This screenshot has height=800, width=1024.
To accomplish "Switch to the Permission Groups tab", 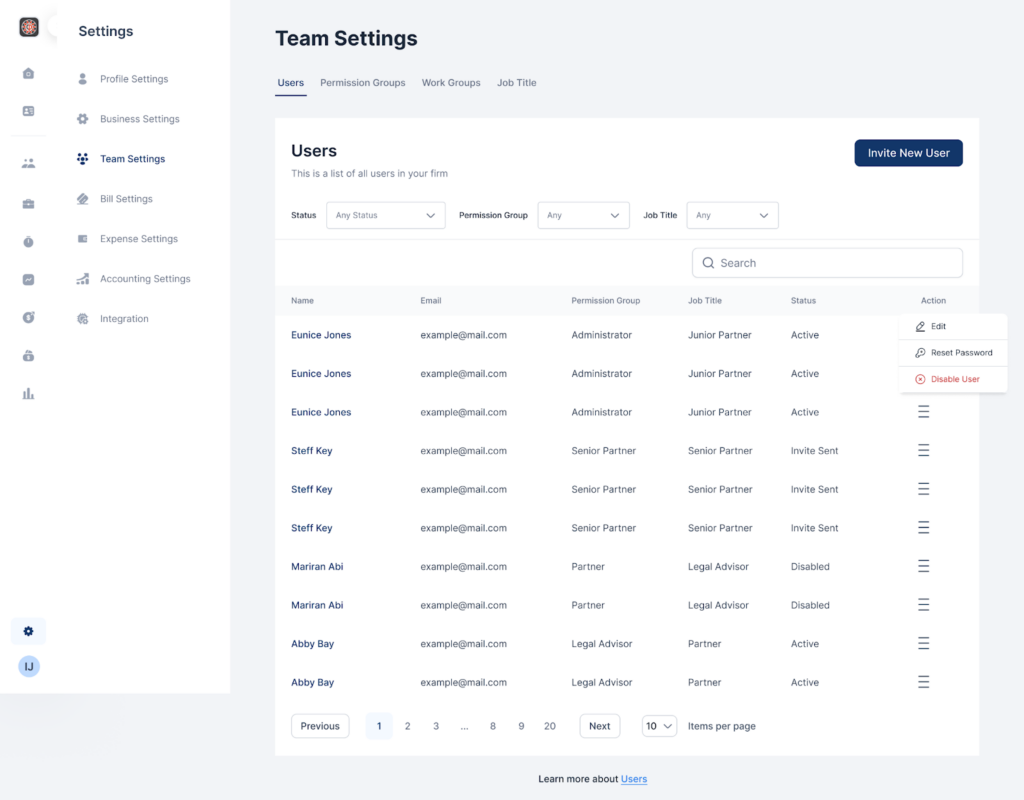I will pyautogui.click(x=362, y=83).
